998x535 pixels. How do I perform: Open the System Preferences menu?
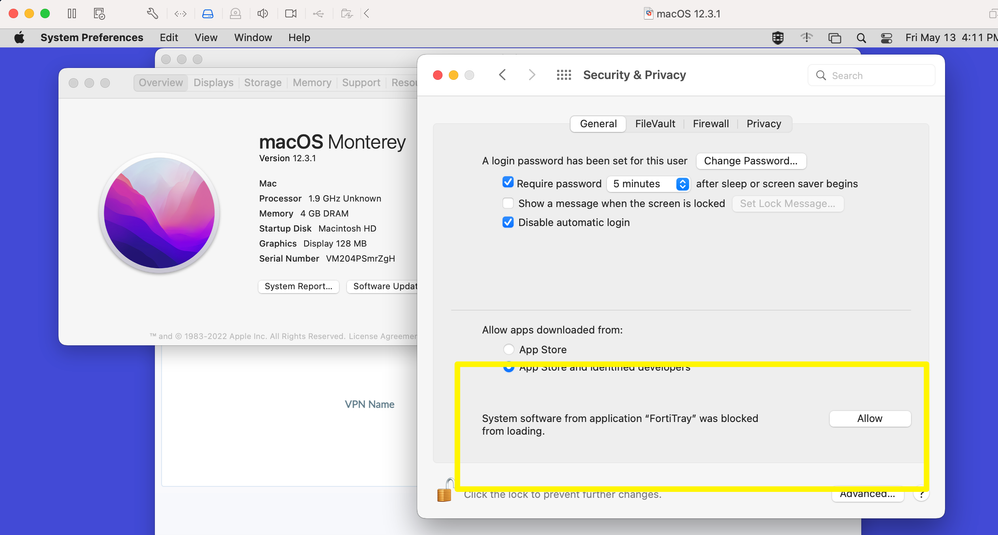coord(92,38)
